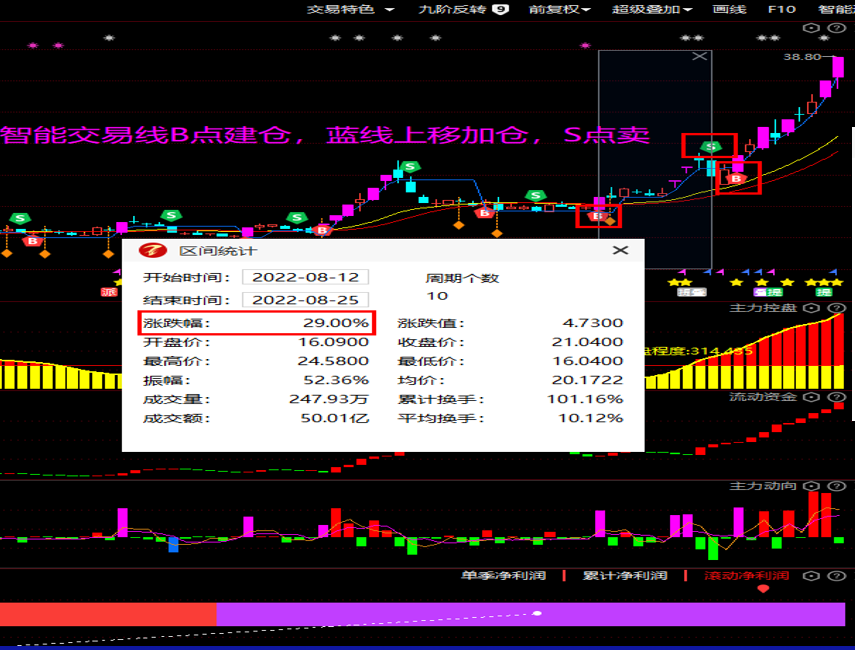Switch to 单季净利润 tab
This screenshot has width=855, height=650.
[x=503, y=575]
